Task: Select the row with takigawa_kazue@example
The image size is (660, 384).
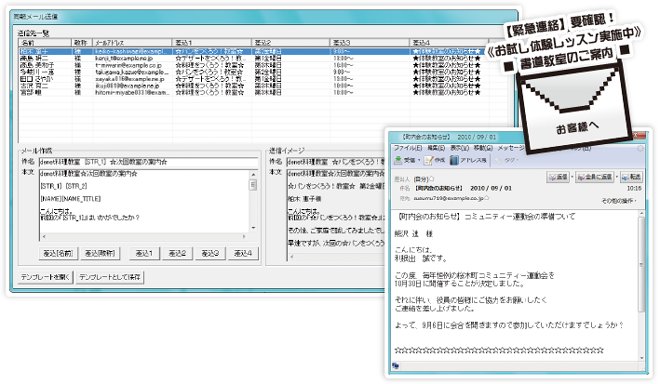Action: click(x=264, y=72)
